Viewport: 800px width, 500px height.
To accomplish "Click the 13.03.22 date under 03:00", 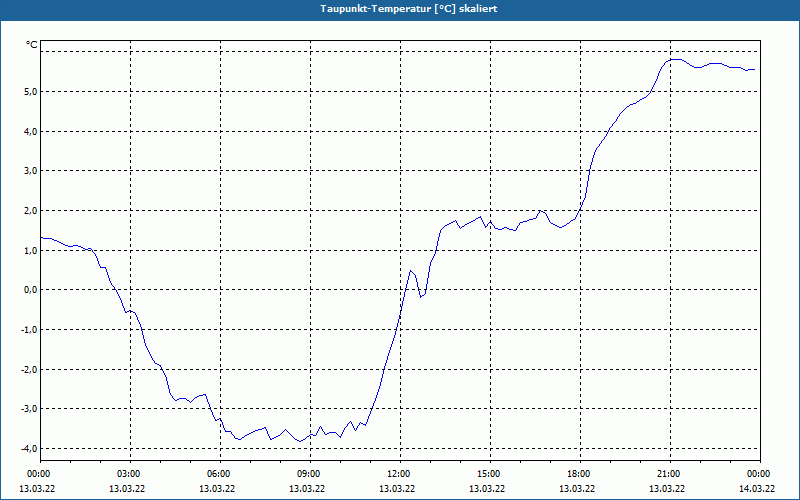I will point(127,489).
